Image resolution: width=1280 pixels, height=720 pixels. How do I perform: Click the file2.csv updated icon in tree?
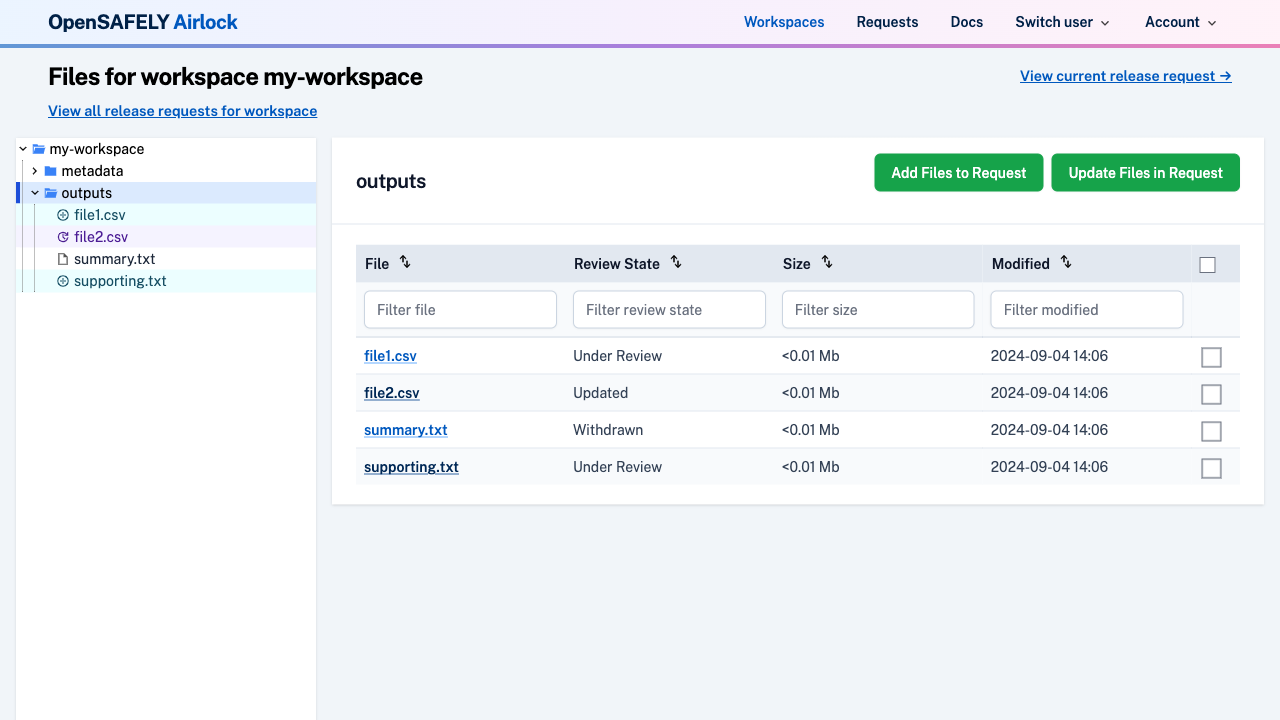pos(63,237)
